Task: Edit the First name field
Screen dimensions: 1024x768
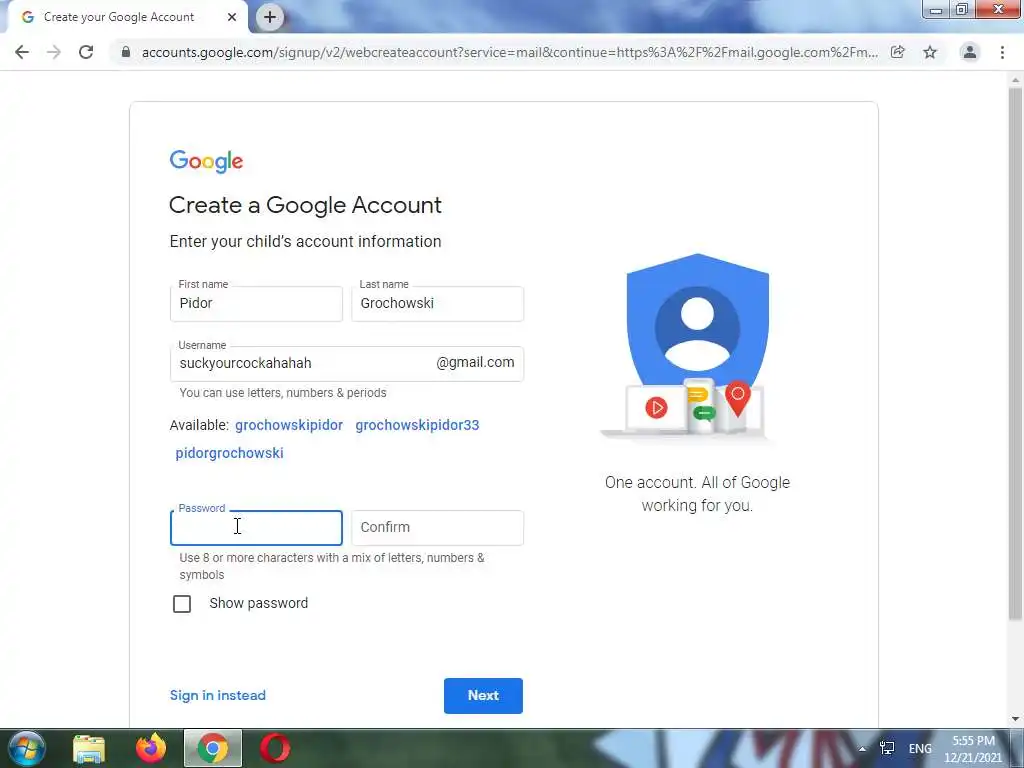Action: point(256,304)
